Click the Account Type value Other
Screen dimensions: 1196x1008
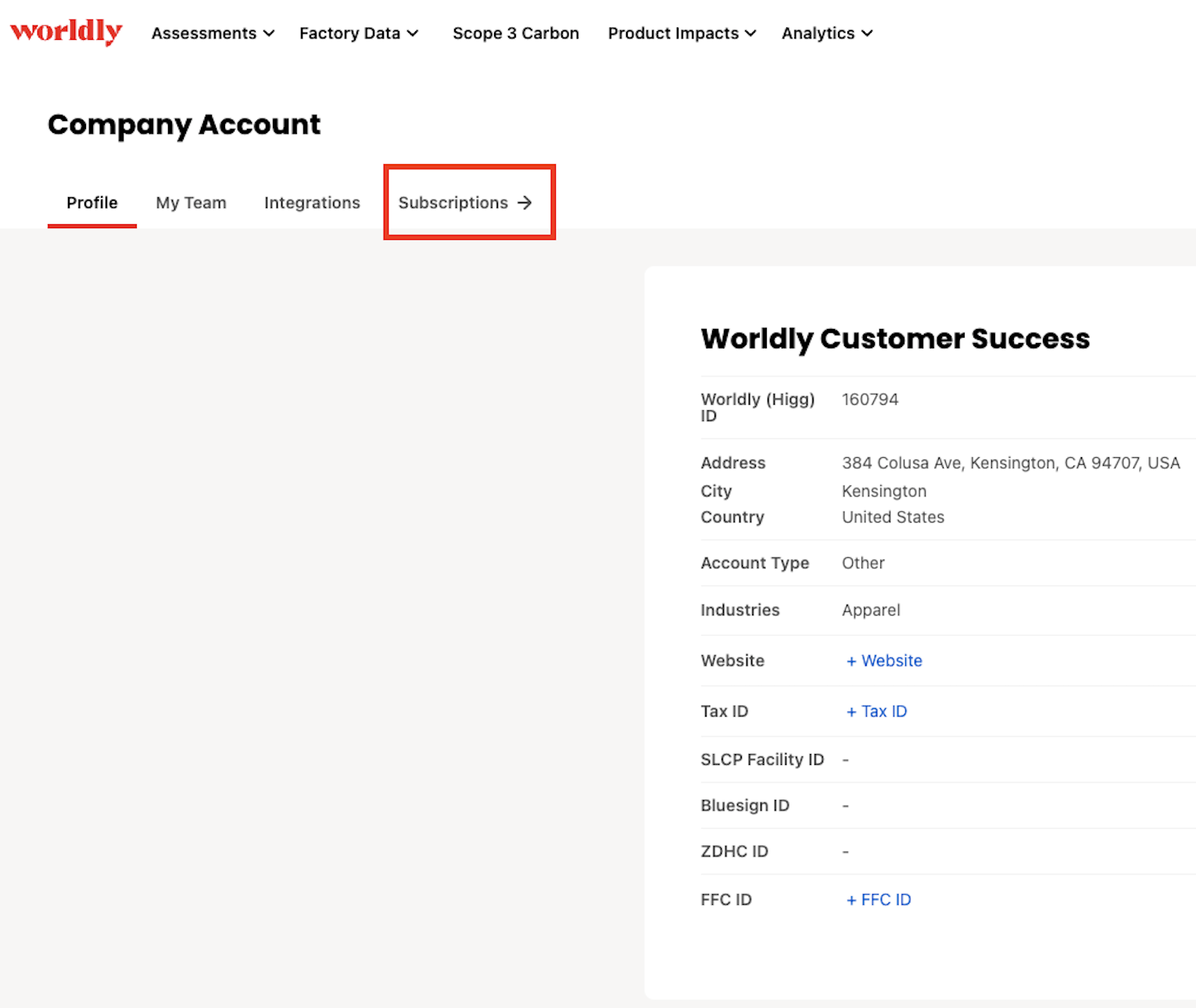[x=863, y=563]
